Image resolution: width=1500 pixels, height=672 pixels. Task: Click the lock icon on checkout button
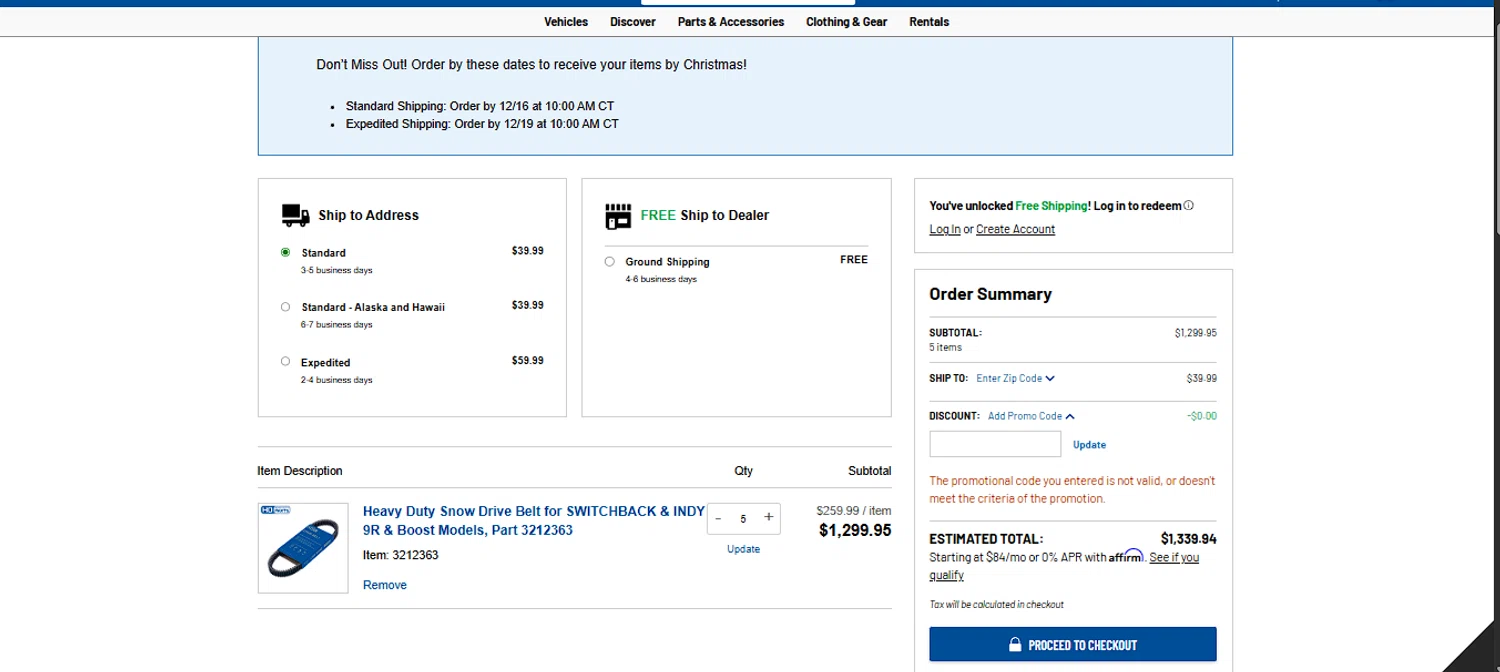(x=1014, y=645)
